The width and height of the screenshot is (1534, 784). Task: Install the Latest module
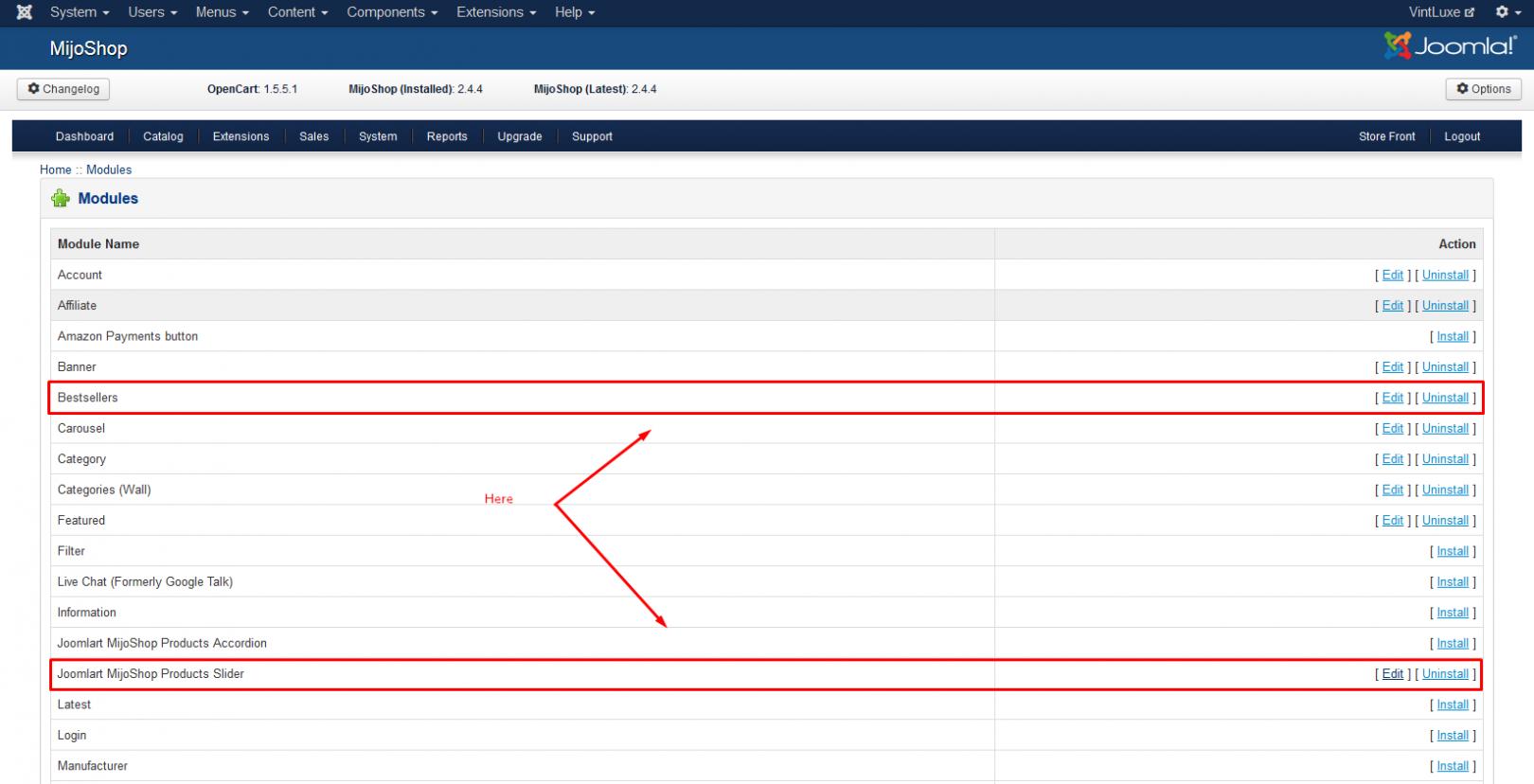tap(1453, 704)
